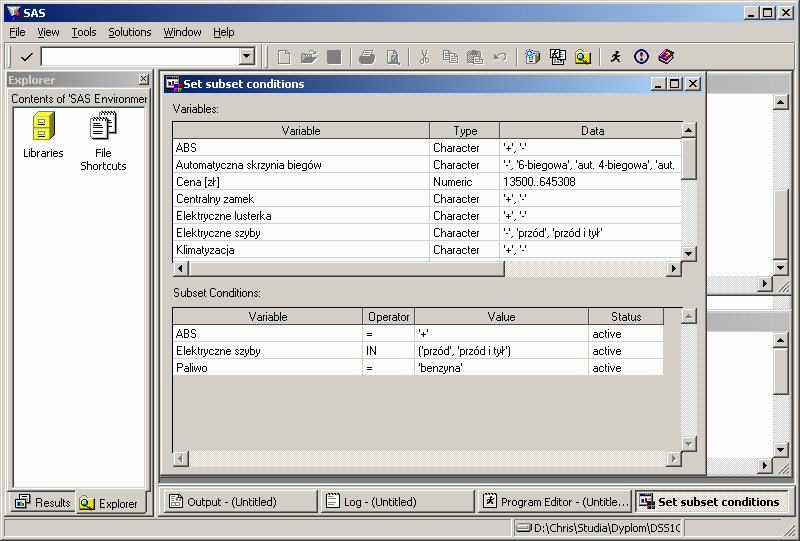Click the command bar checkmark icon
The width and height of the screenshot is (800, 541).
pos(27,57)
